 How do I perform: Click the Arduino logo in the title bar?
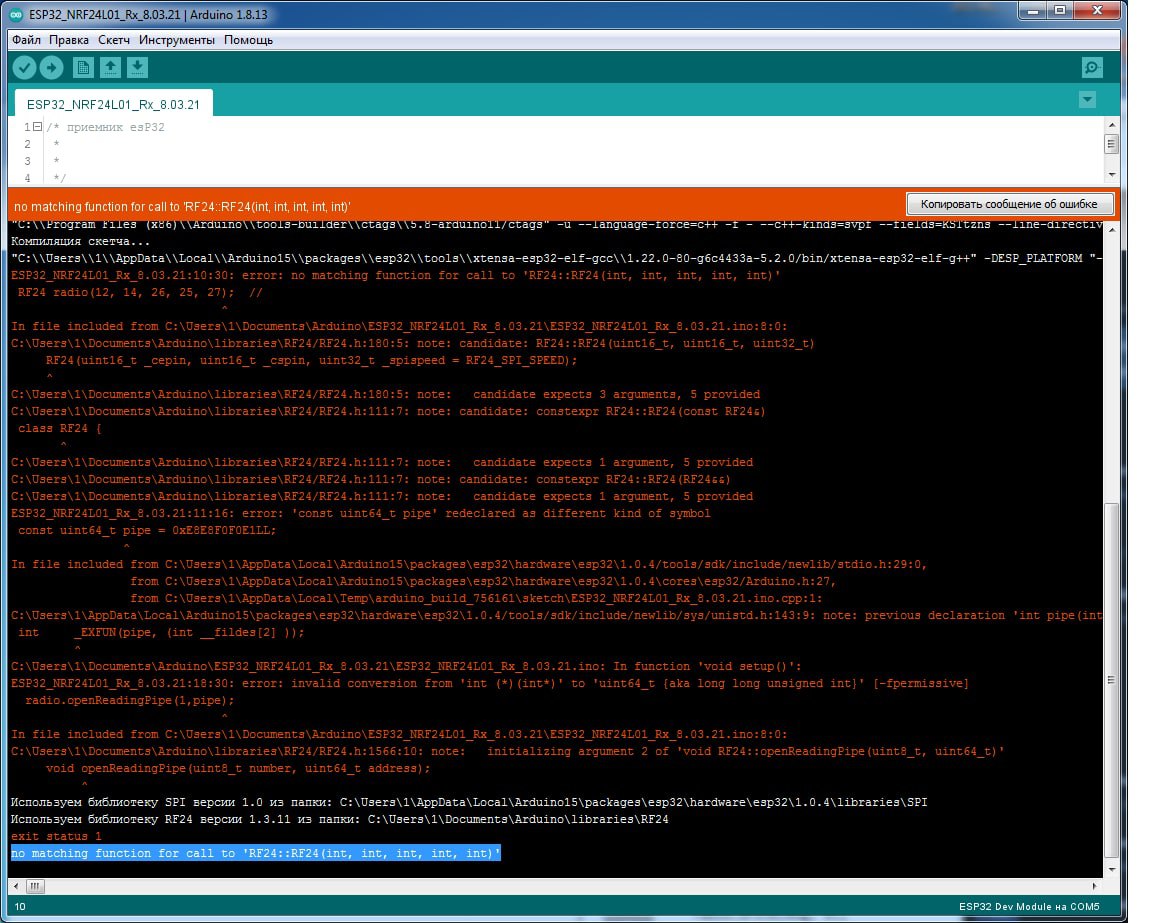point(16,14)
